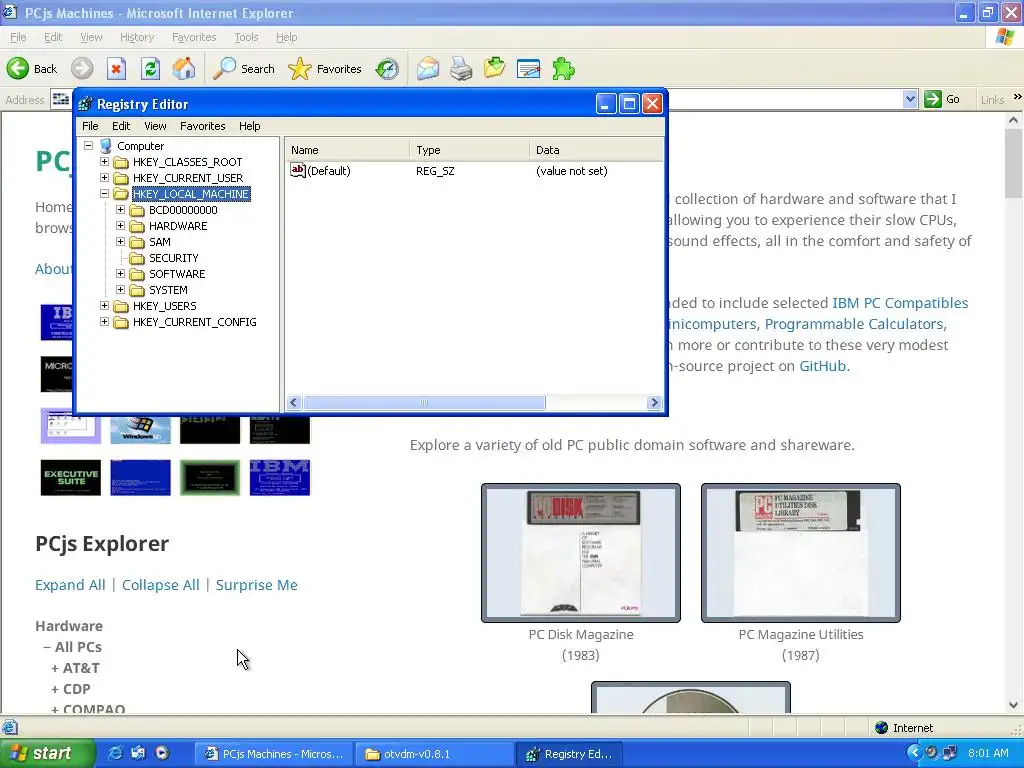Click the Mail envelope icon in IE
The width and height of the screenshot is (1024, 768).
(x=428, y=69)
